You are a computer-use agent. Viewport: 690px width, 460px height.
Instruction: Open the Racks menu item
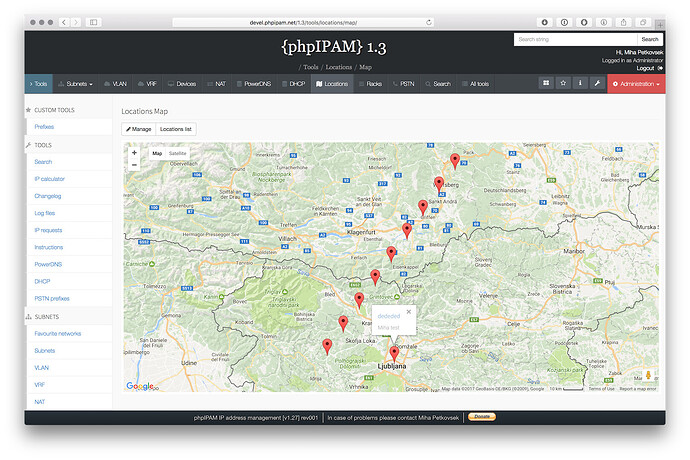(371, 84)
